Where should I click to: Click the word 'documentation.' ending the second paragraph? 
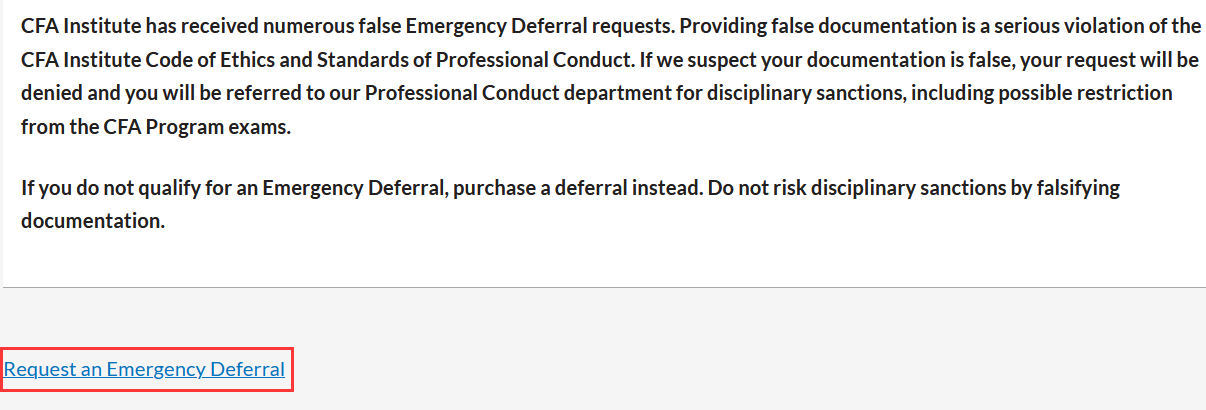pyautogui.click(x=92, y=221)
